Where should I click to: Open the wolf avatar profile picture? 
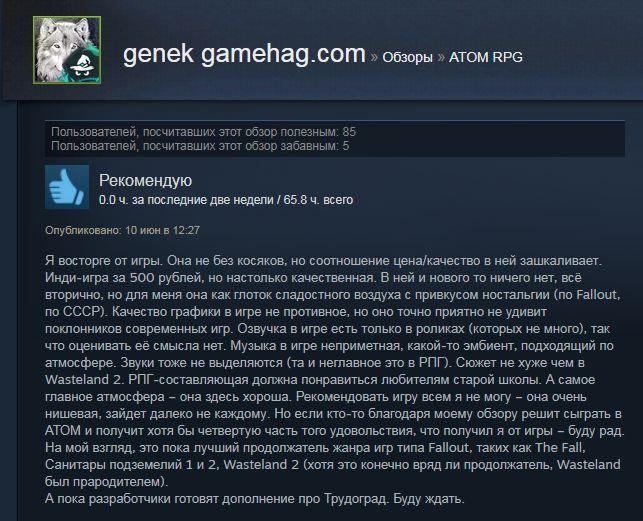[67, 50]
